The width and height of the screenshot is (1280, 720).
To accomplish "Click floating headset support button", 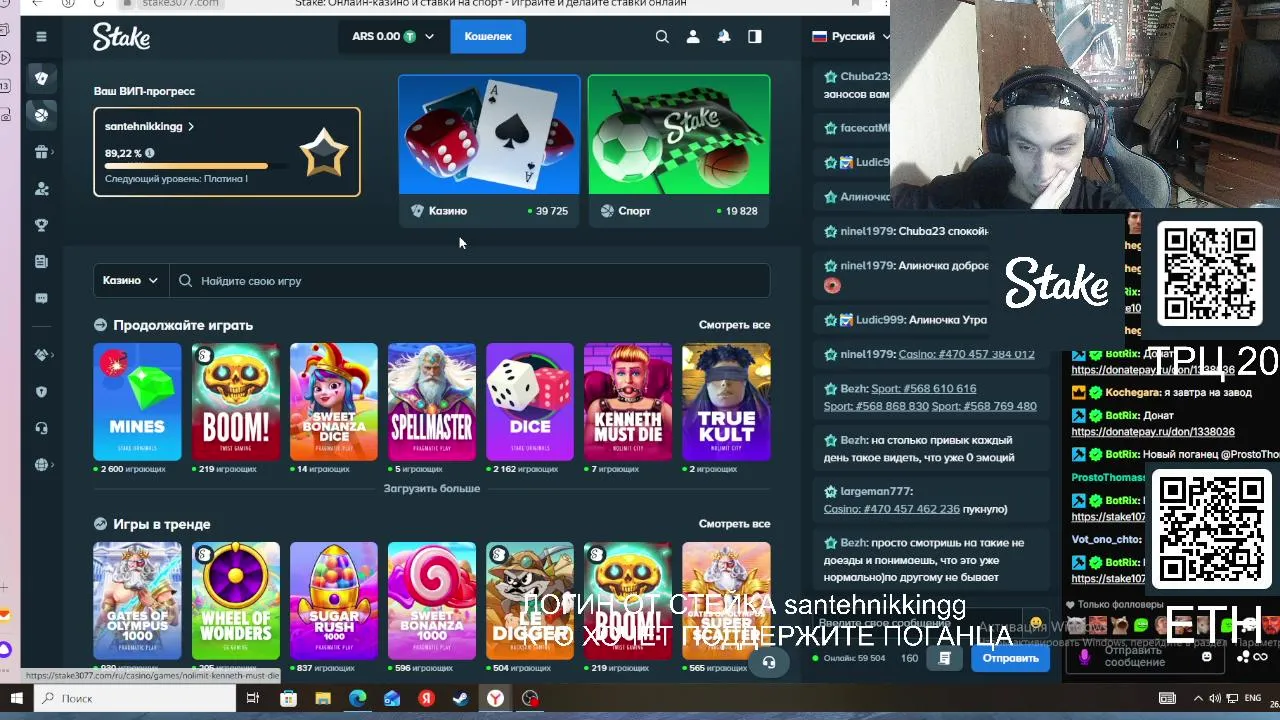I will coord(769,662).
